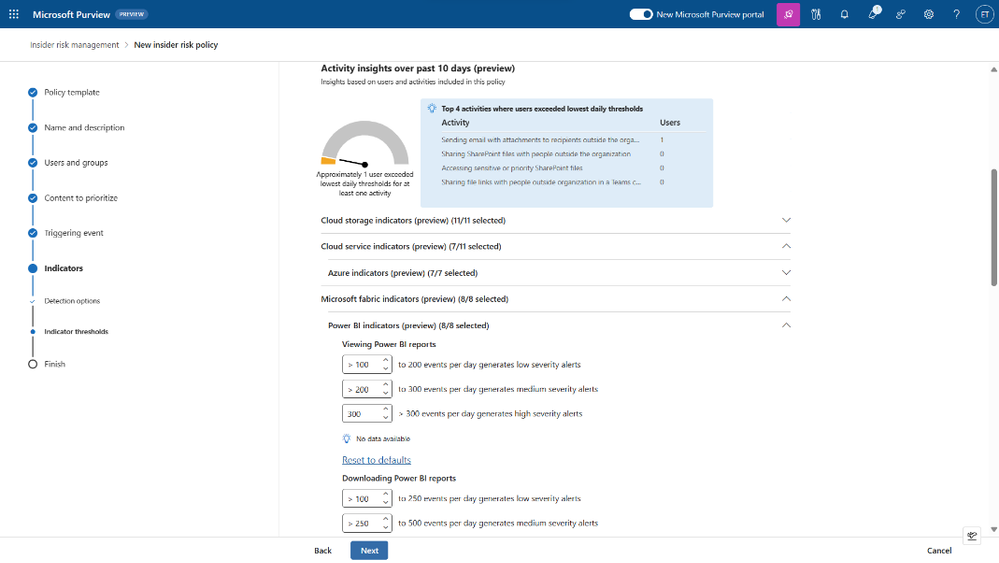The width and height of the screenshot is (999, 563).
Task: Select the Indicators step
Action: pyautogui.click(x=63, y=268)
